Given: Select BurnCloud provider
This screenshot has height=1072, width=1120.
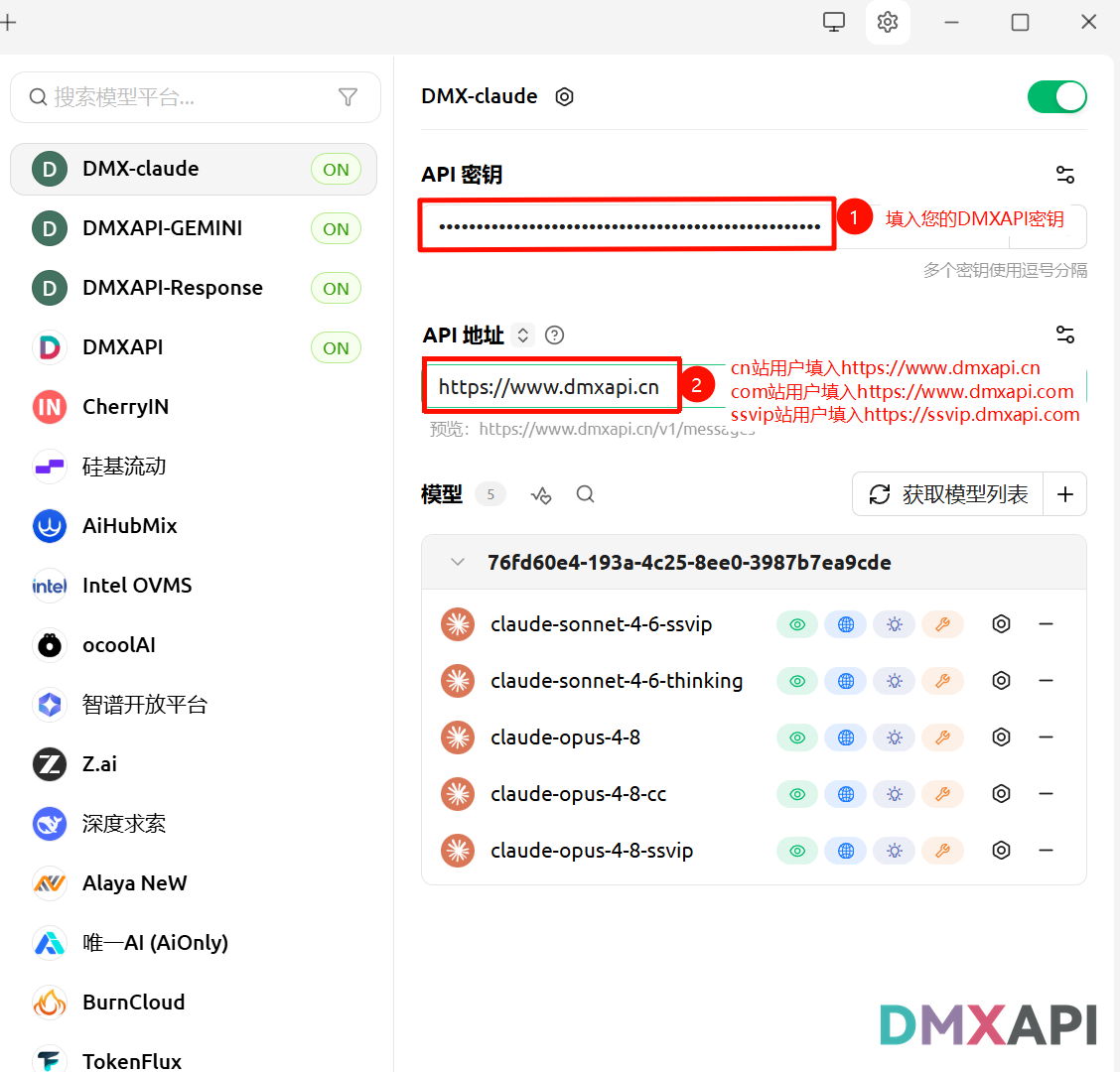Looking at the screenshot, I should pyautogui.click(x=194, y=1003).
